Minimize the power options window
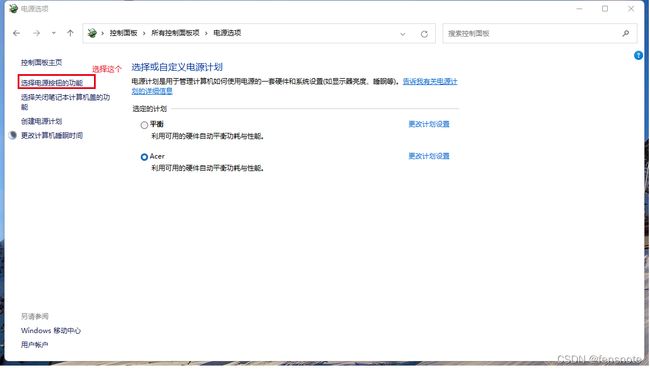This screenshot has height=369, width=650. (x=580, y=9)
